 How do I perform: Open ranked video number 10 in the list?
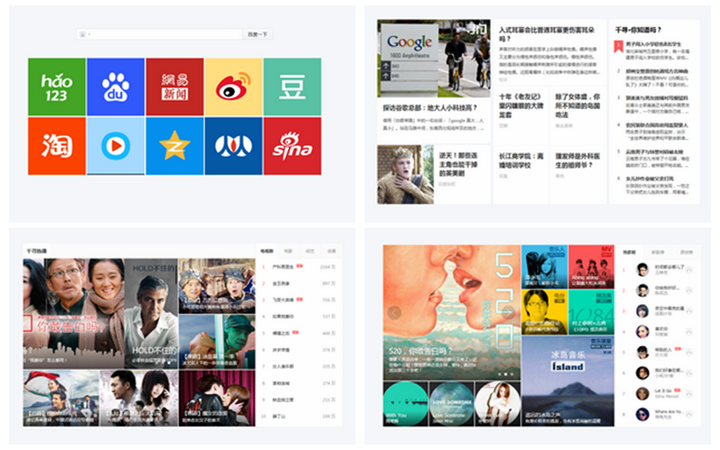tap(298, 416)
